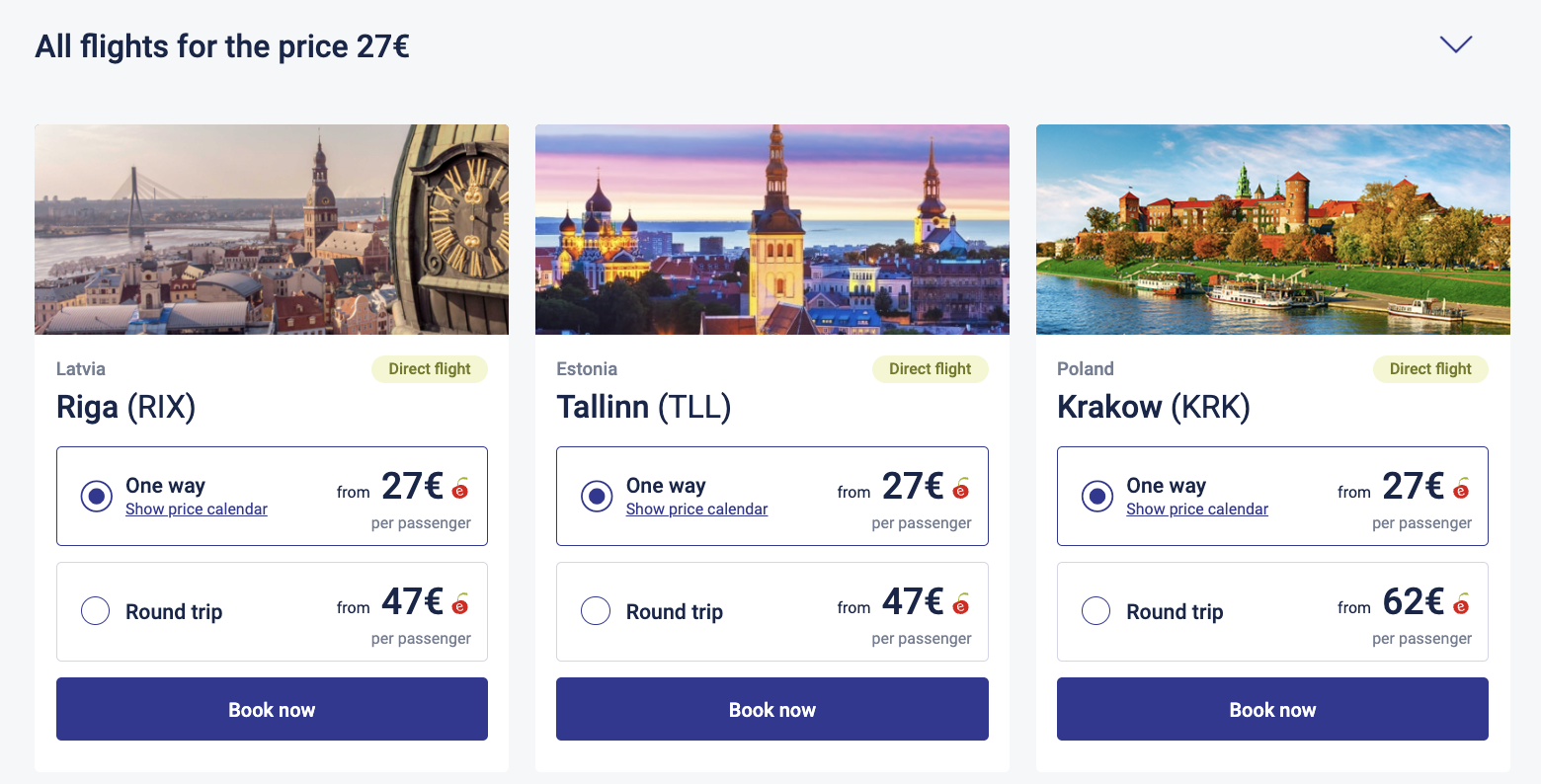Viewport: 1541px width, 784px height.
Task: Click cherry icon beside Tallinn round-trip 47€
Action: 961,603
